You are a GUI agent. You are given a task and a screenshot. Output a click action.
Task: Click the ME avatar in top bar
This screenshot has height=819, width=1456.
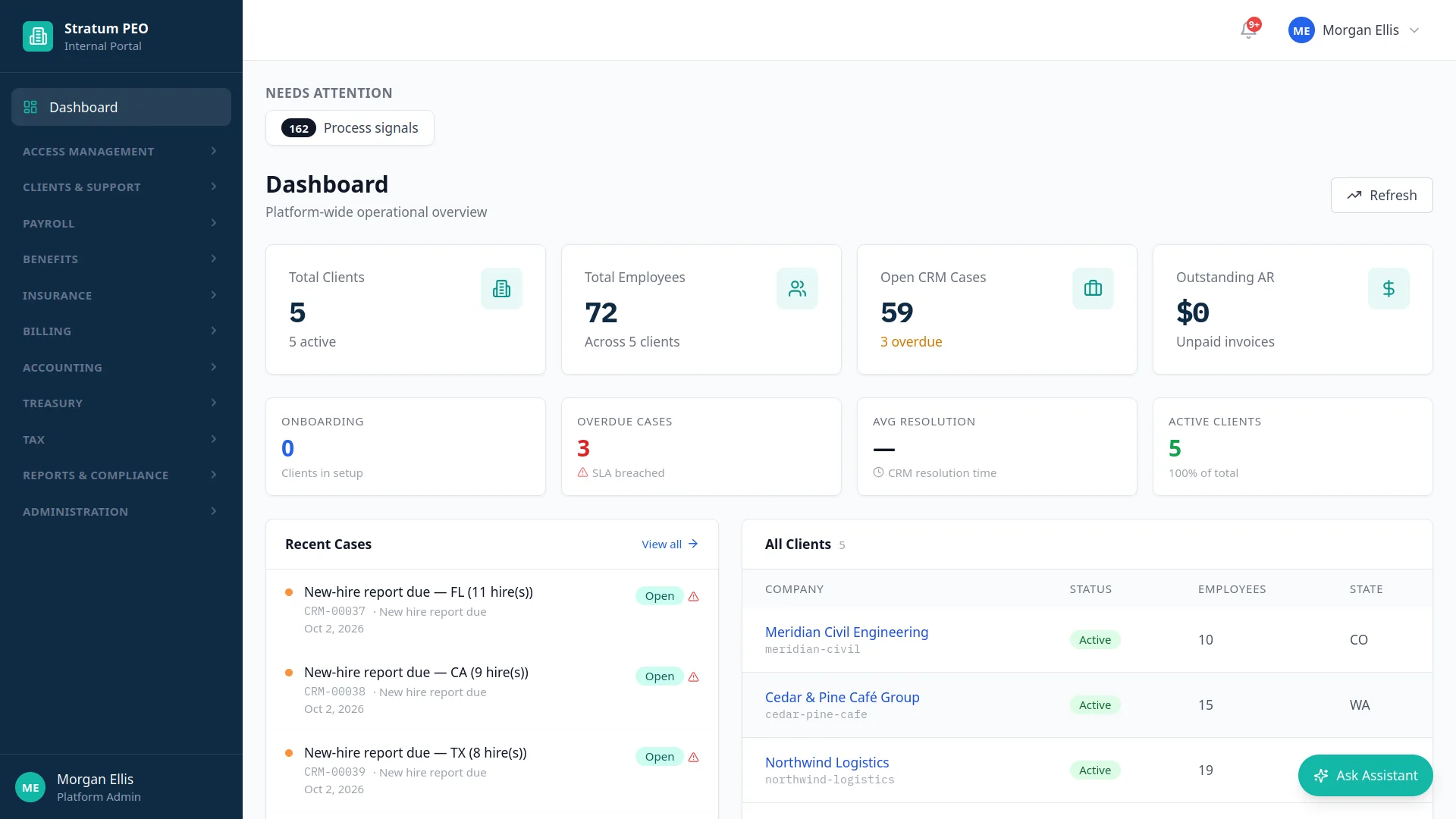1301,30
